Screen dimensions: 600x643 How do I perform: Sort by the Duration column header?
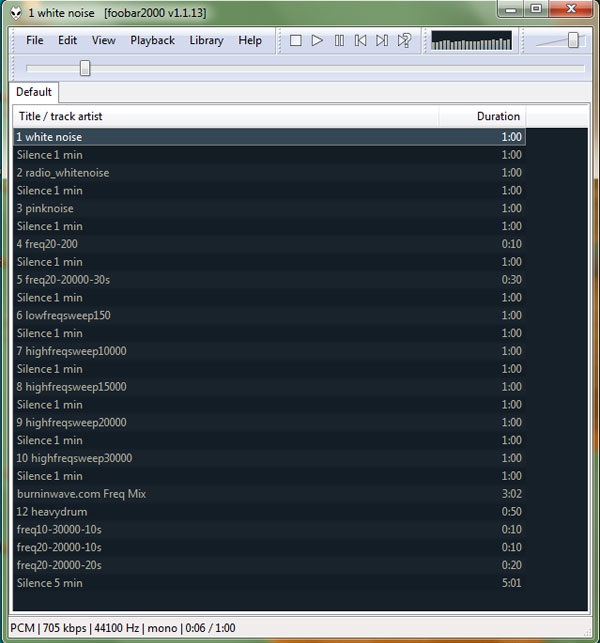482,116
